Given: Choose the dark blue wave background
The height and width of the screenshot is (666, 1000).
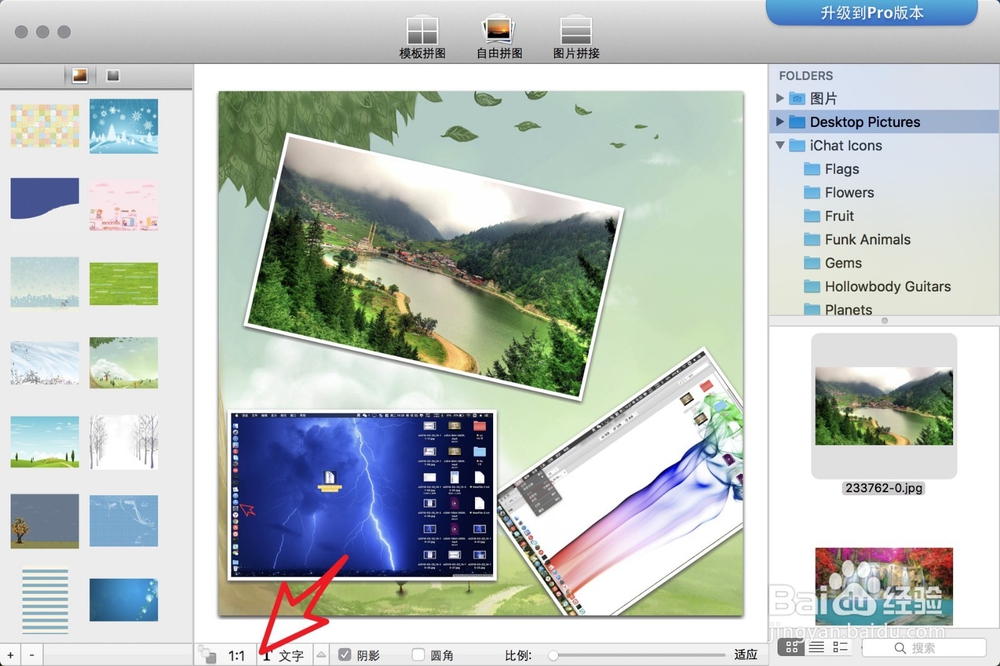Looking at the screenshot, I should 45,198.
